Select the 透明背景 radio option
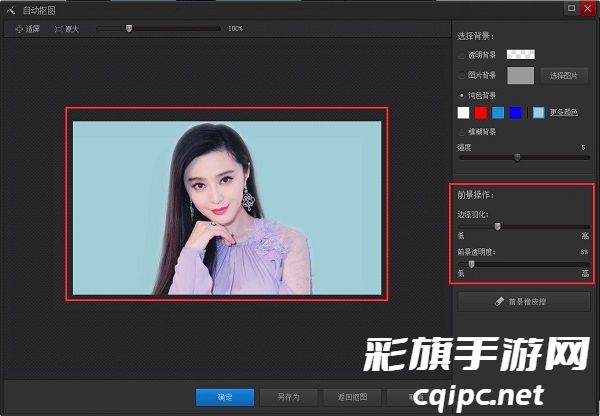Viewport: 600px width, 416px height. 461,54
